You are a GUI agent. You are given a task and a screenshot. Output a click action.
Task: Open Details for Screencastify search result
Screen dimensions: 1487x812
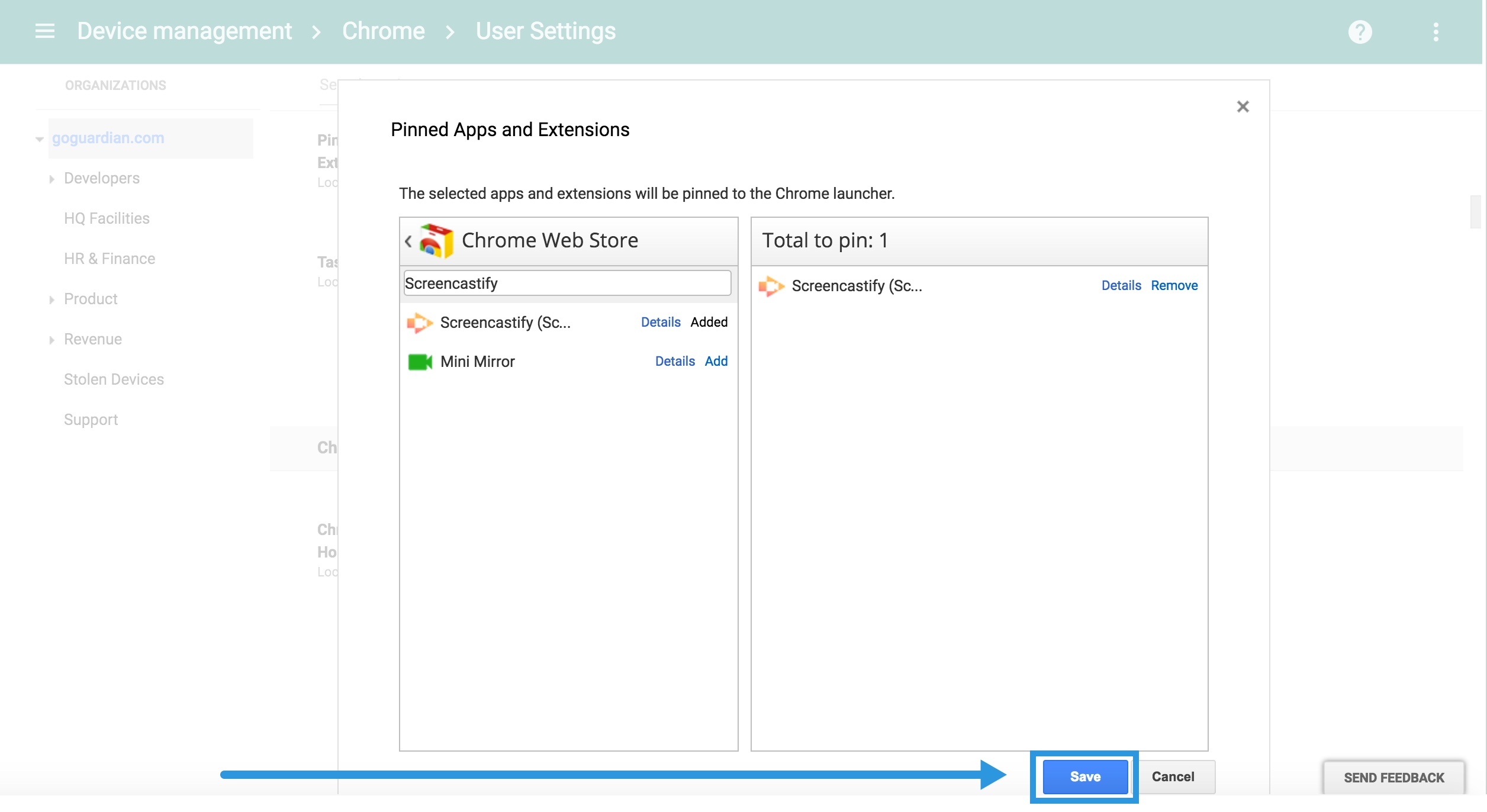click(661, 322)
